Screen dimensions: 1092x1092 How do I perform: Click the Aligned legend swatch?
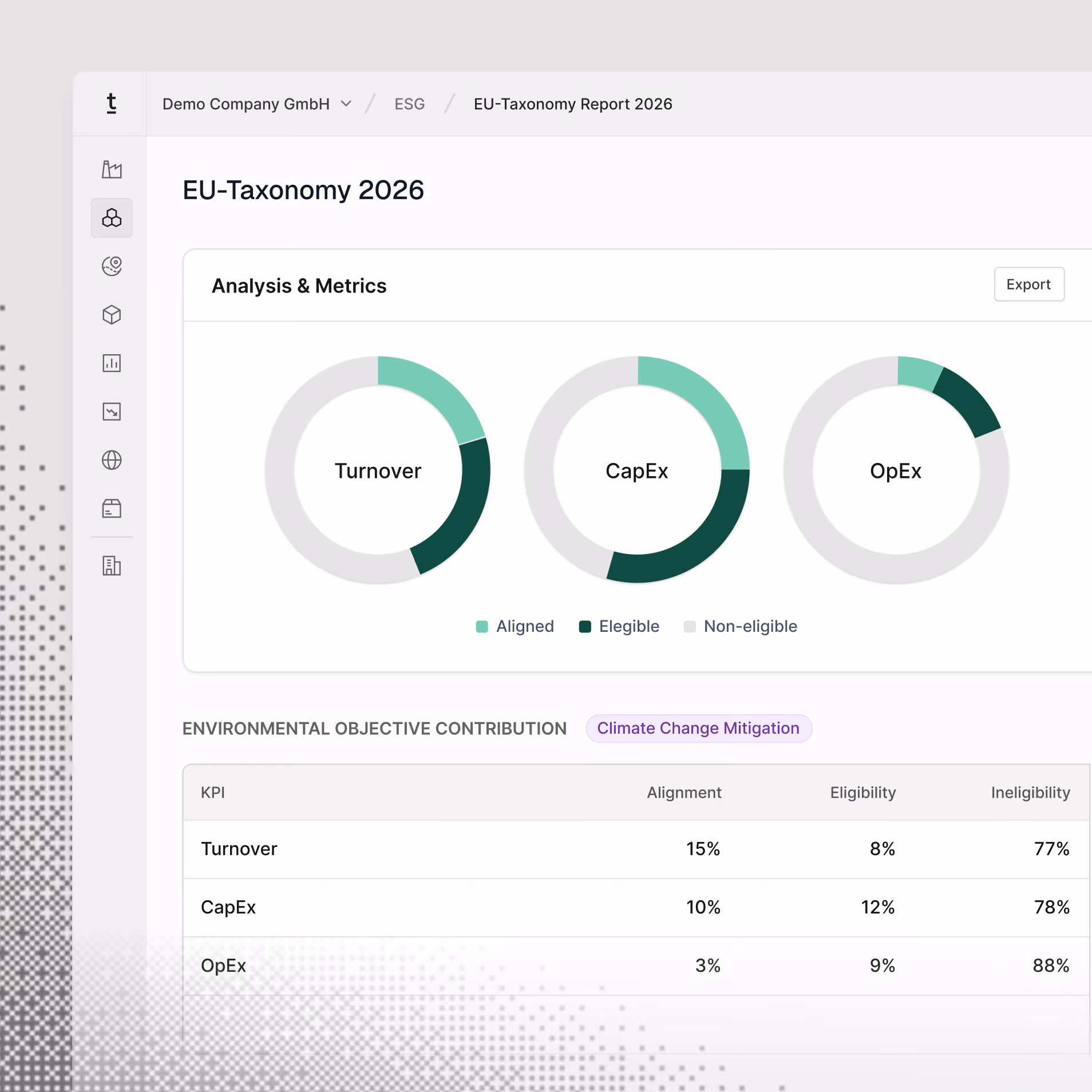[482, 627]
